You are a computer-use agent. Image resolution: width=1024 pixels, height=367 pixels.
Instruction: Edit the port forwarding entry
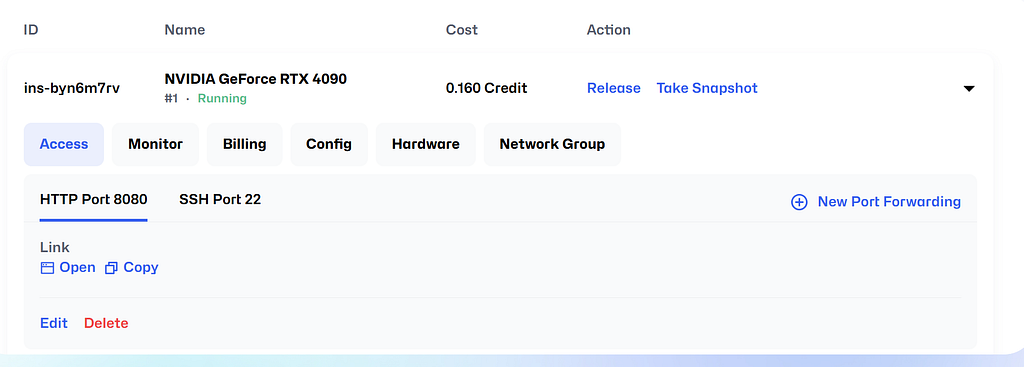[x=54, y=323]
